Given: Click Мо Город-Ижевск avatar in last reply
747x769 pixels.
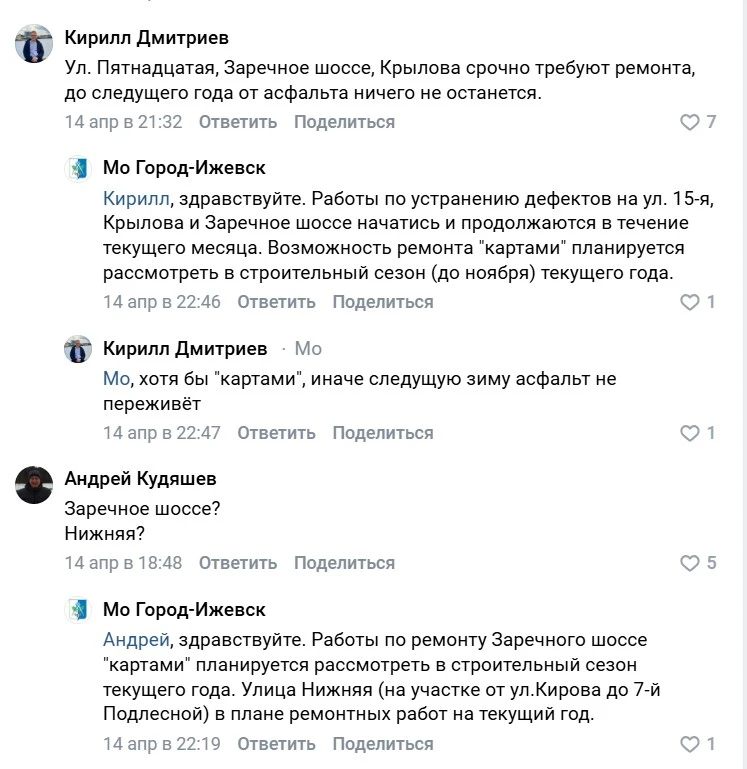Looking at the screenshot, I should [78, 610].
